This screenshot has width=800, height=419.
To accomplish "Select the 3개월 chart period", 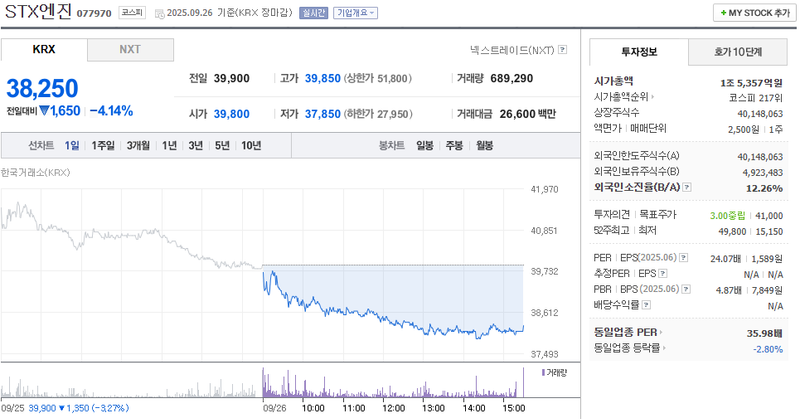I will [x=138, y=145].
